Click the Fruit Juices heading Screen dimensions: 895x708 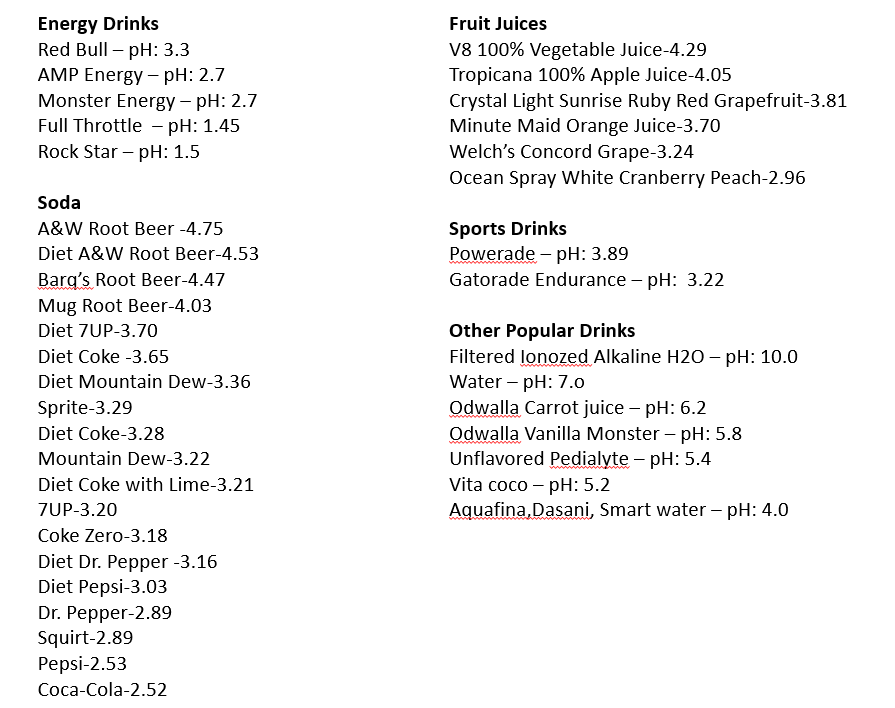click(498, 24)
